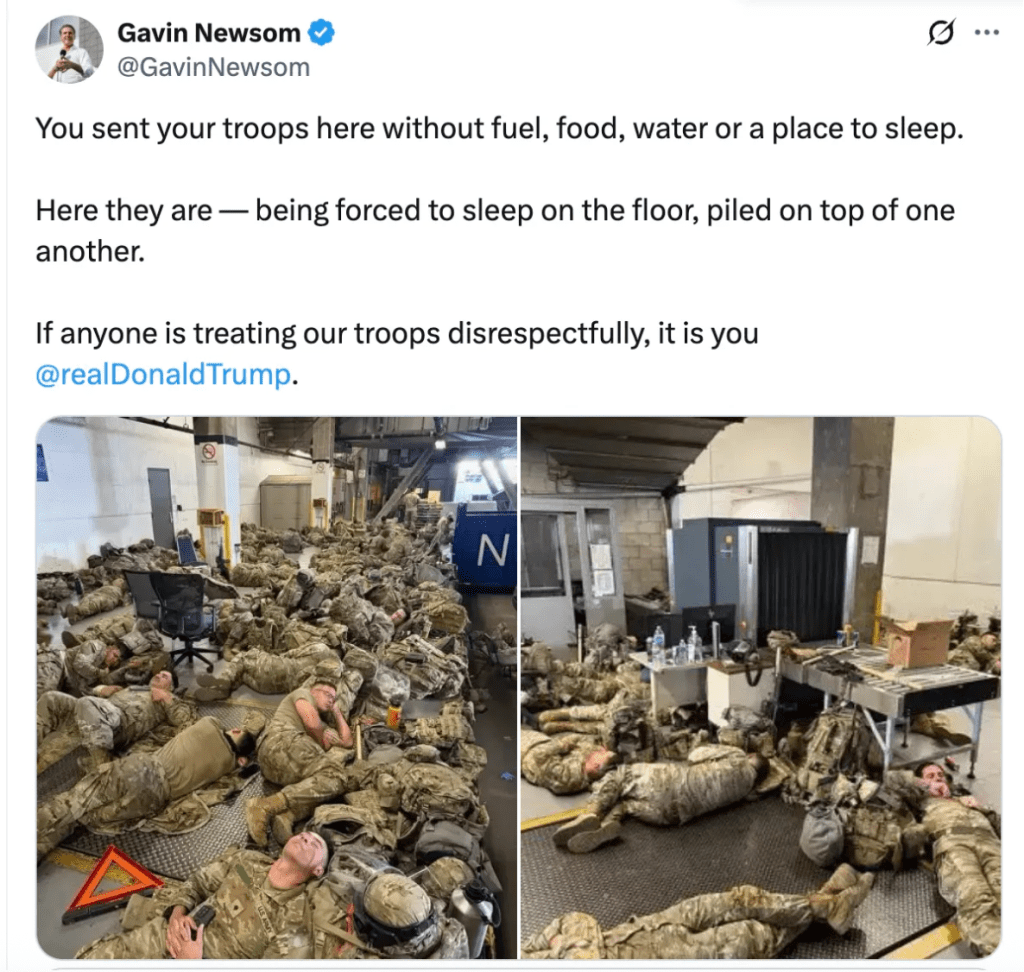Open left photo of soldiers sleeping
This screenshot has height=972, width=1024.
click(x=276, y=688)
